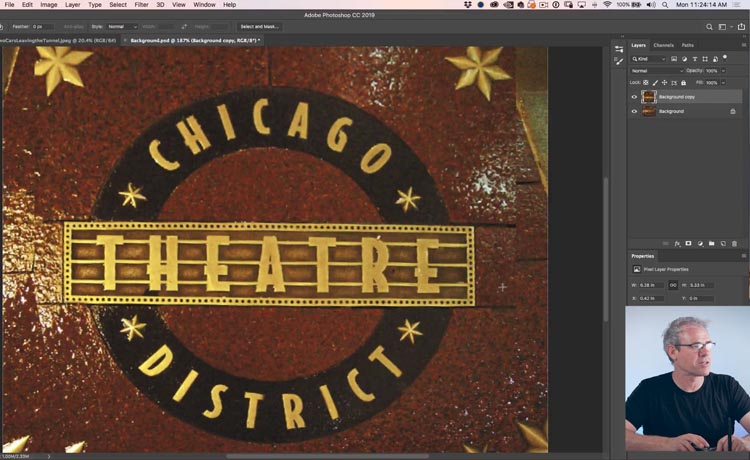Screen dimensions: 750x460
Task: Create a new adjustment layer icon
Action: click(x=700, y=243)
